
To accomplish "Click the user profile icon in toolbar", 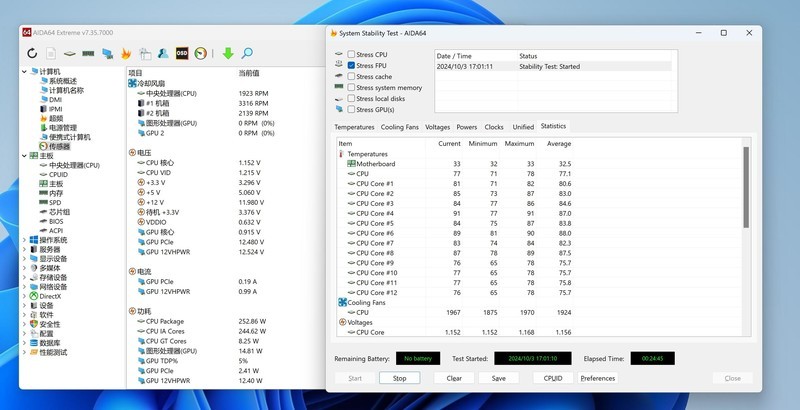I will (x=163, y=53).
